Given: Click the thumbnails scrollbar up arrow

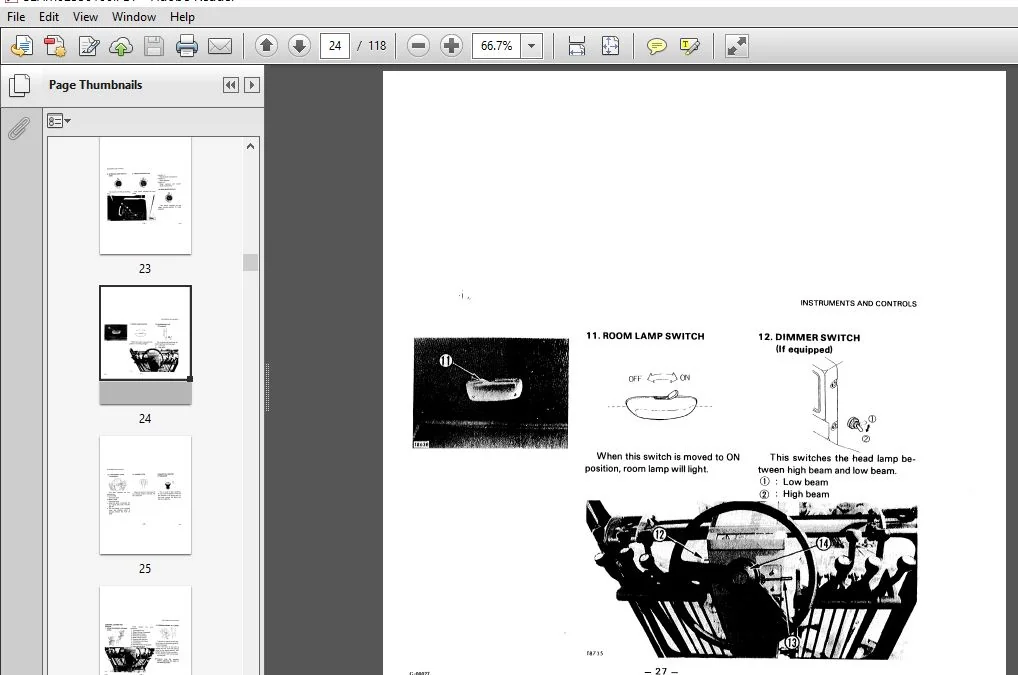Looking at the screenshot, I should (251, 147).
